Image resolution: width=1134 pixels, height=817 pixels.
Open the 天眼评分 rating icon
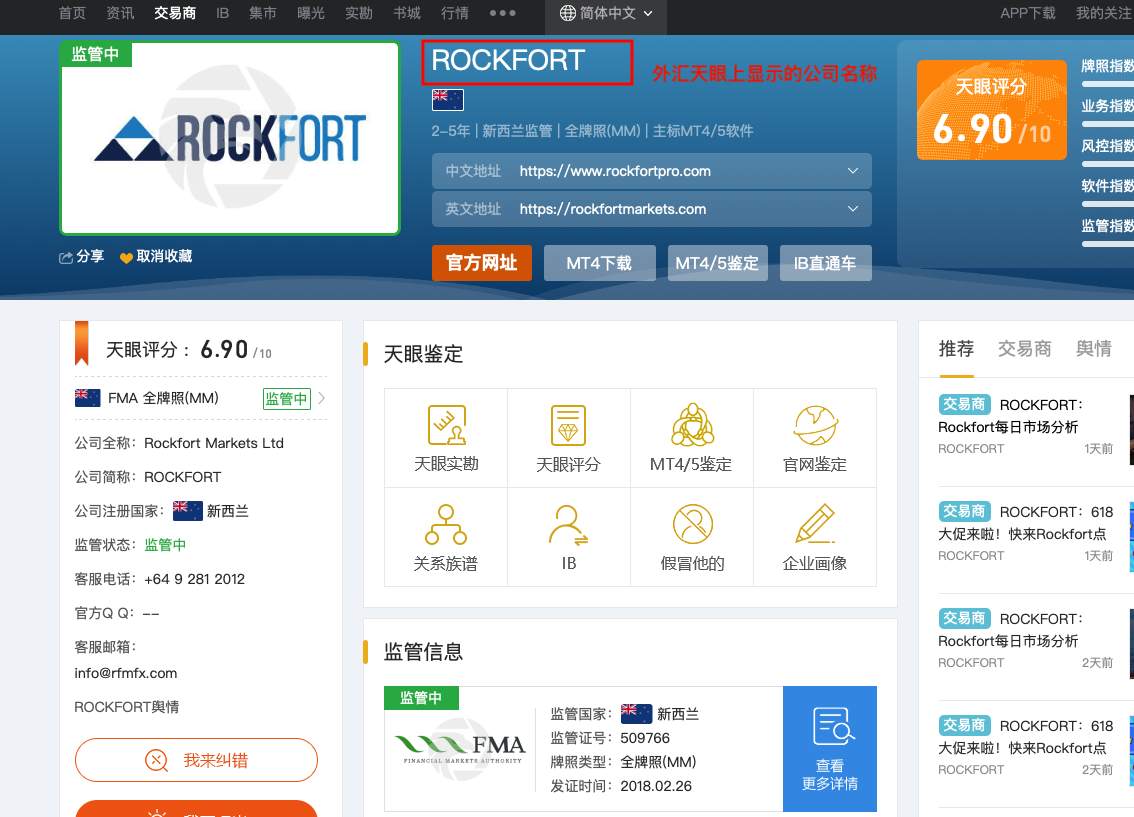click(x=568, y=425)
